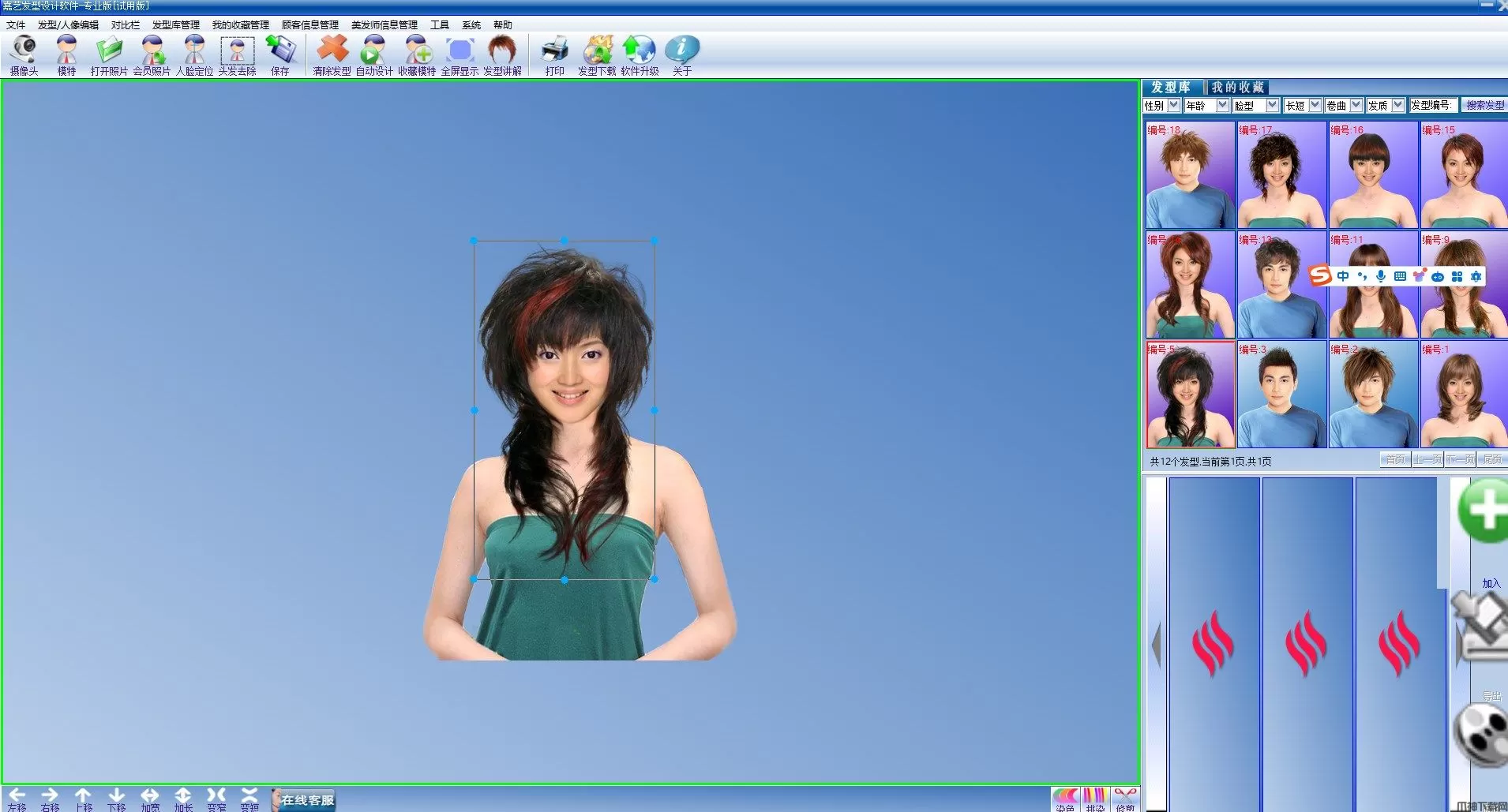Switch to 全屏显示 fullscreen view

[x=460, y=54]
